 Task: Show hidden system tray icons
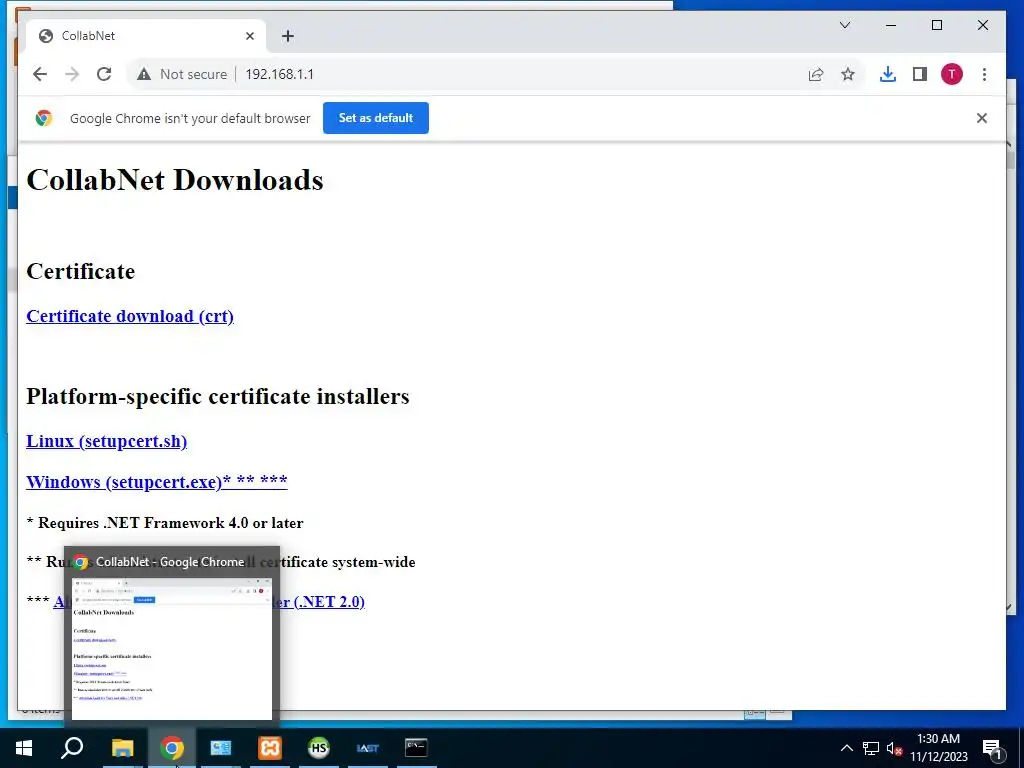pyautogui.click(x=846, y=748)
